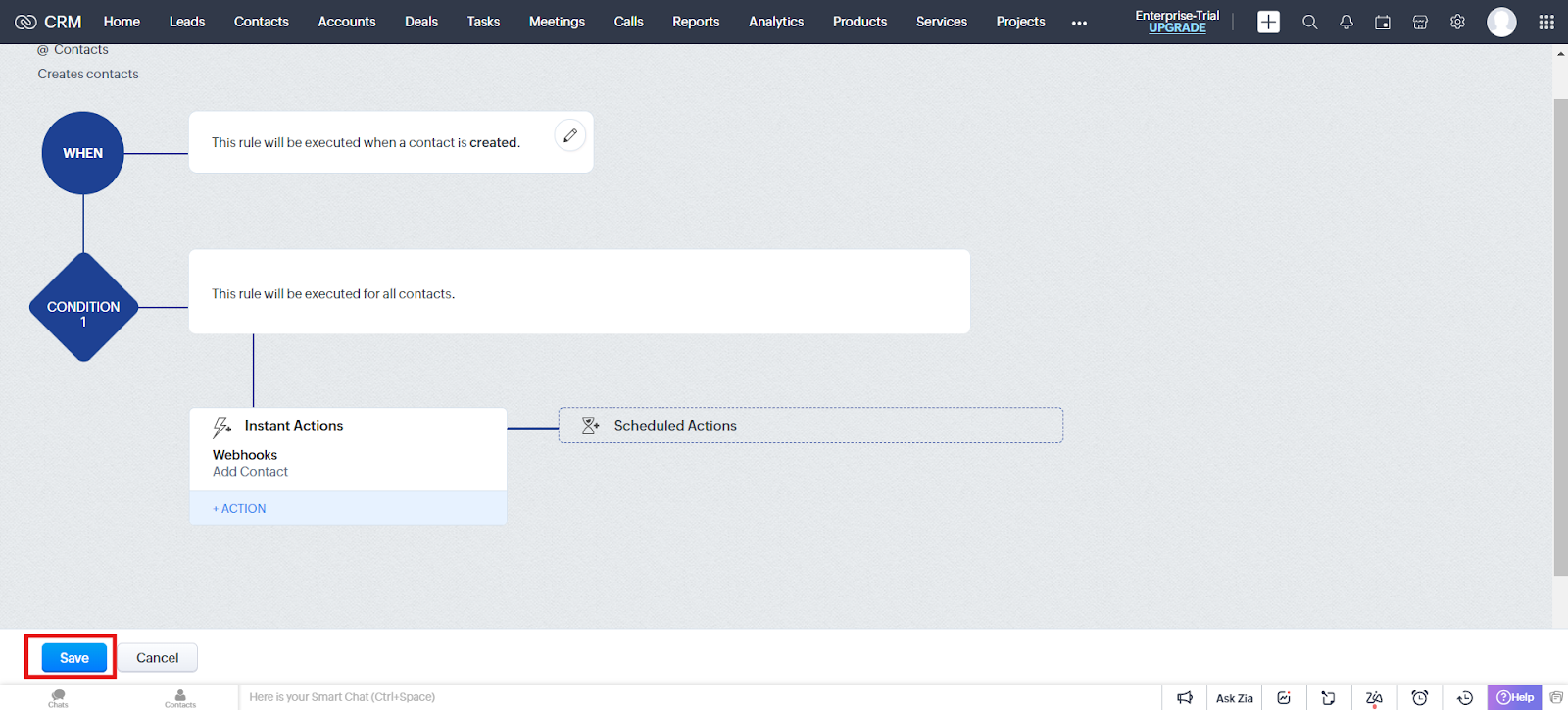
Task: Expand the more modules ellipsis menu
Action: tap(1079, 23)
